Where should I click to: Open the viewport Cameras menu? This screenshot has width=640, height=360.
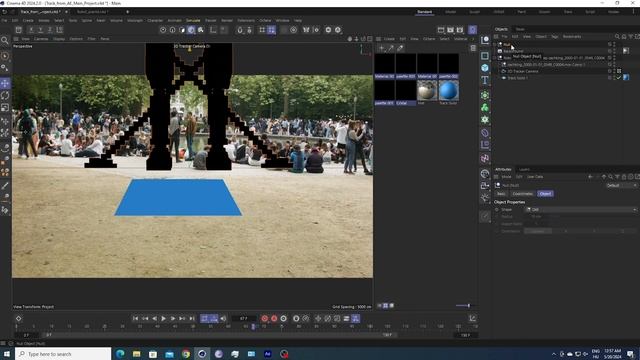(x=41, y=39)
